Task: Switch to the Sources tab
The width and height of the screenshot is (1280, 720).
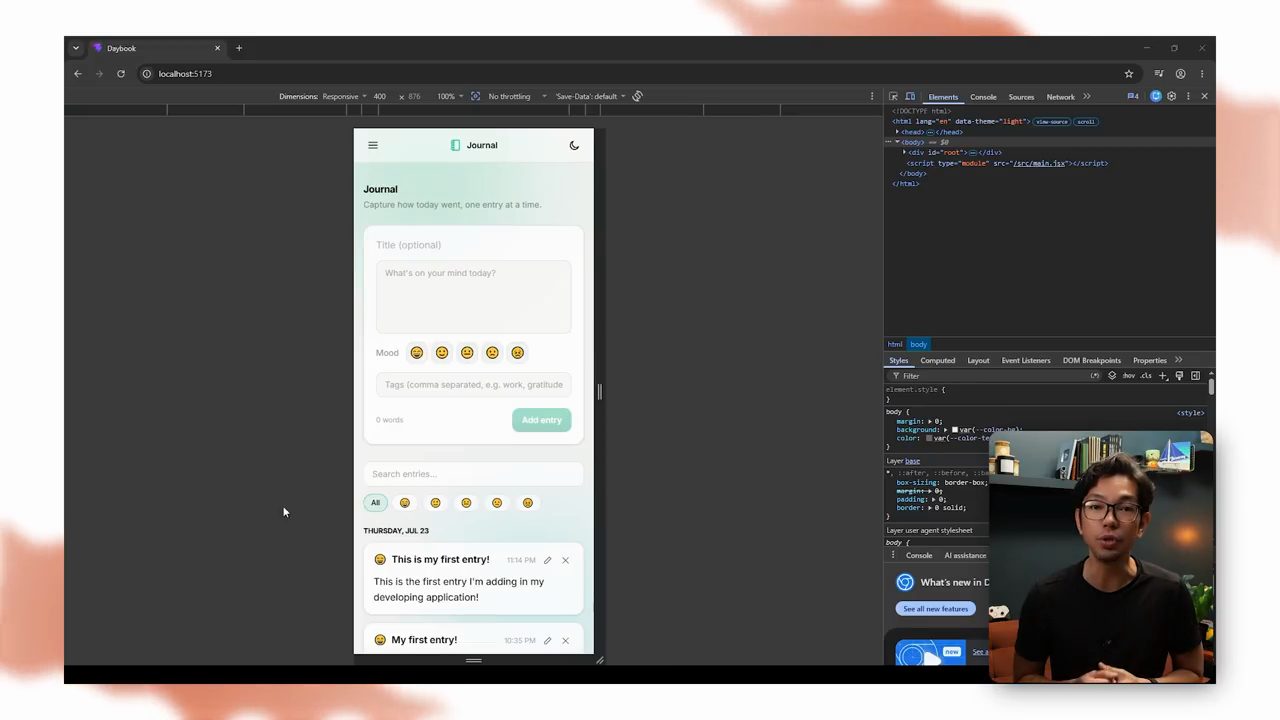Action: pos(1021,97)
